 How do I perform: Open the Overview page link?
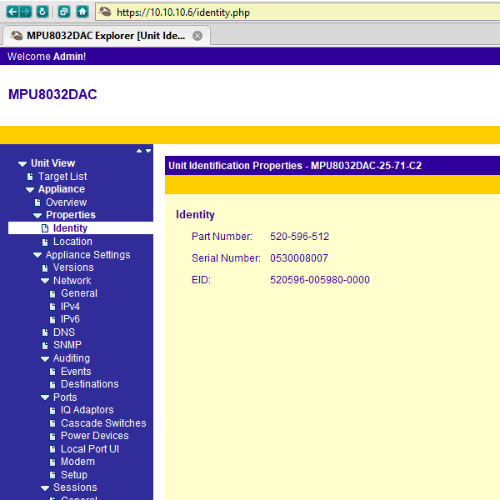tap(66, 202)
